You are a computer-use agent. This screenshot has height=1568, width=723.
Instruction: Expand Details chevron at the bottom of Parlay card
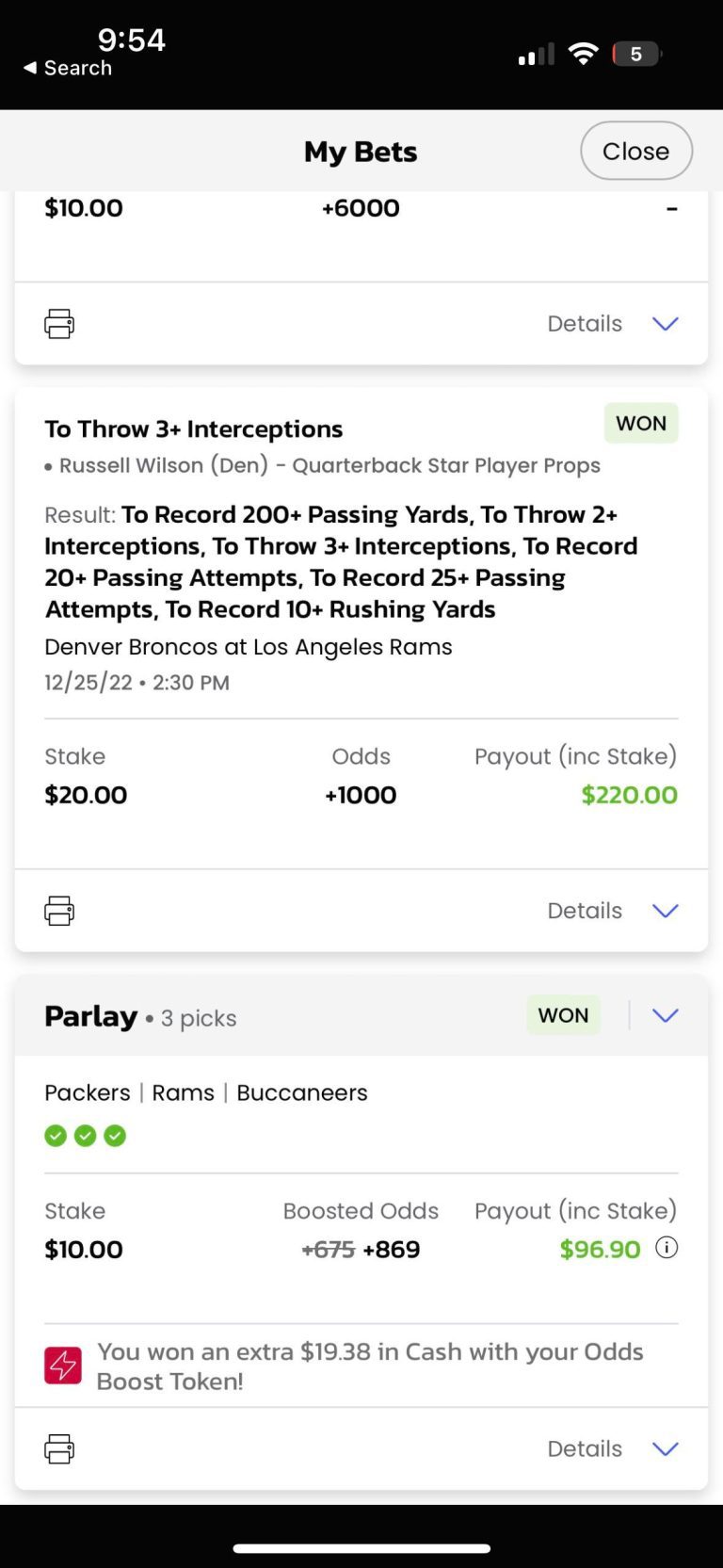pyautogui.click(x=665, y=1448)
